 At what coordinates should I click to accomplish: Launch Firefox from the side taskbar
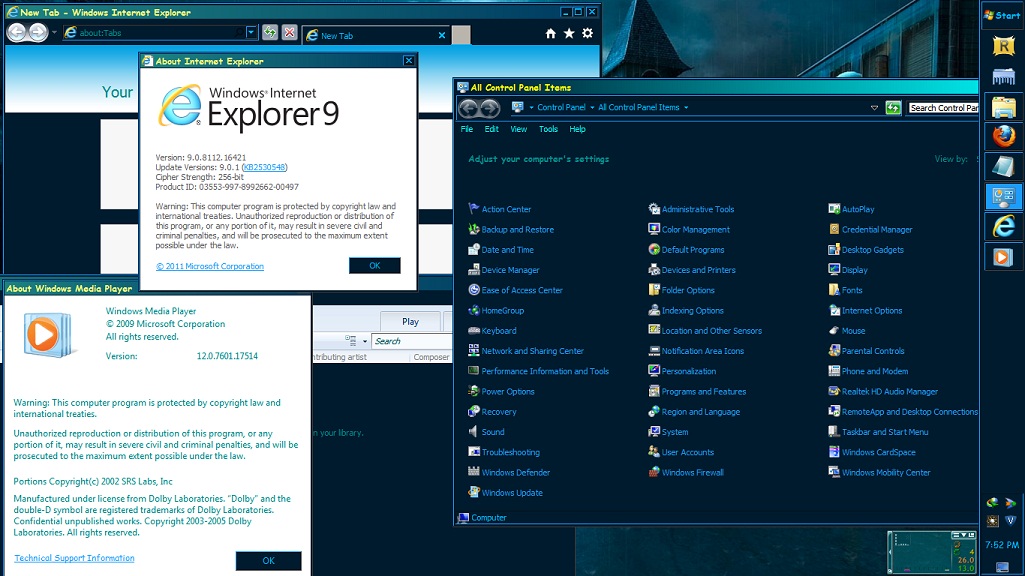tap(1003, 136)
